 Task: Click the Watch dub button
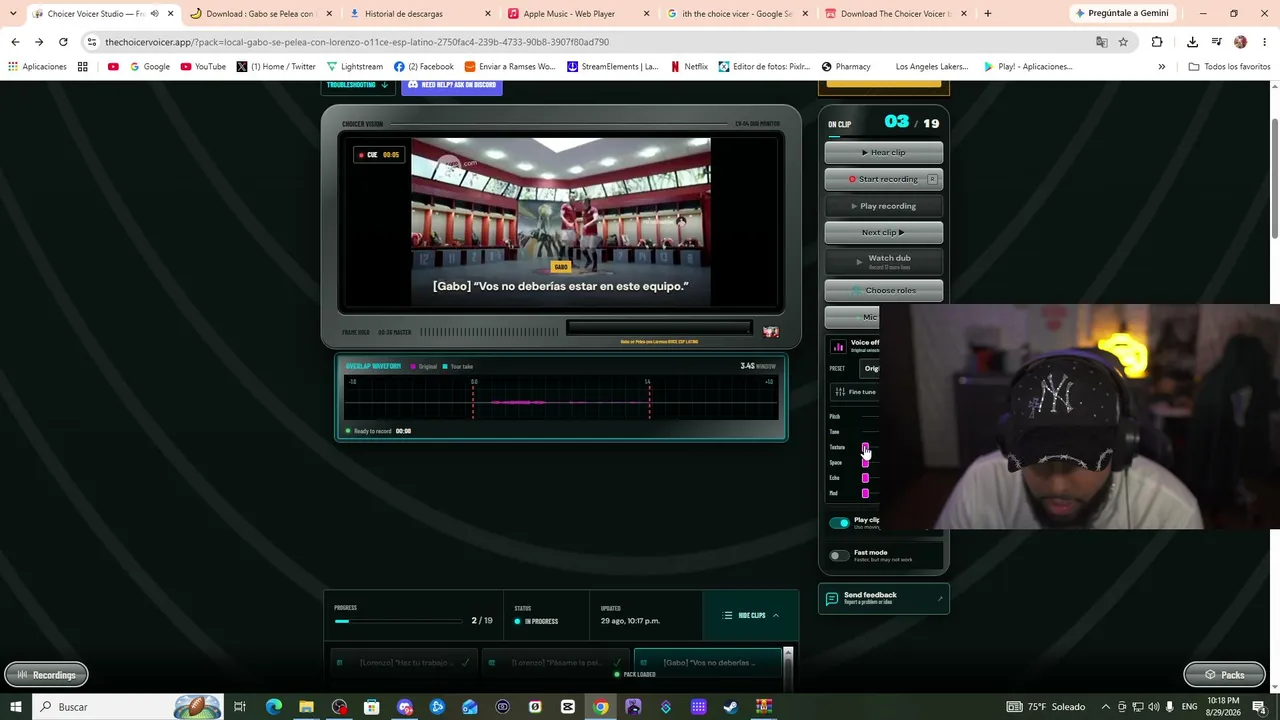click(884, 261)
